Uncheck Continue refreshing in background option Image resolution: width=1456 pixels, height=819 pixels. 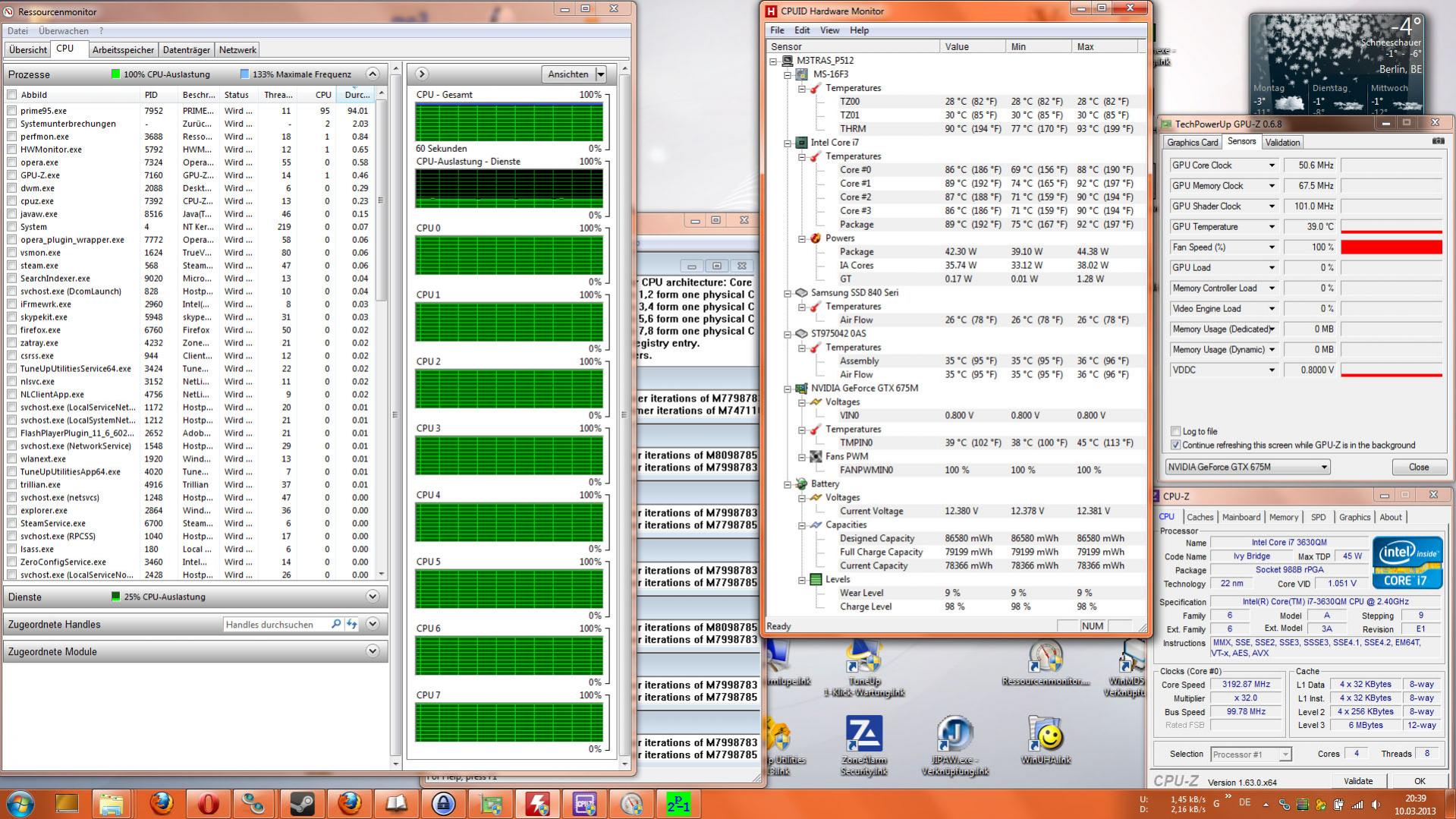(1176, 445)
